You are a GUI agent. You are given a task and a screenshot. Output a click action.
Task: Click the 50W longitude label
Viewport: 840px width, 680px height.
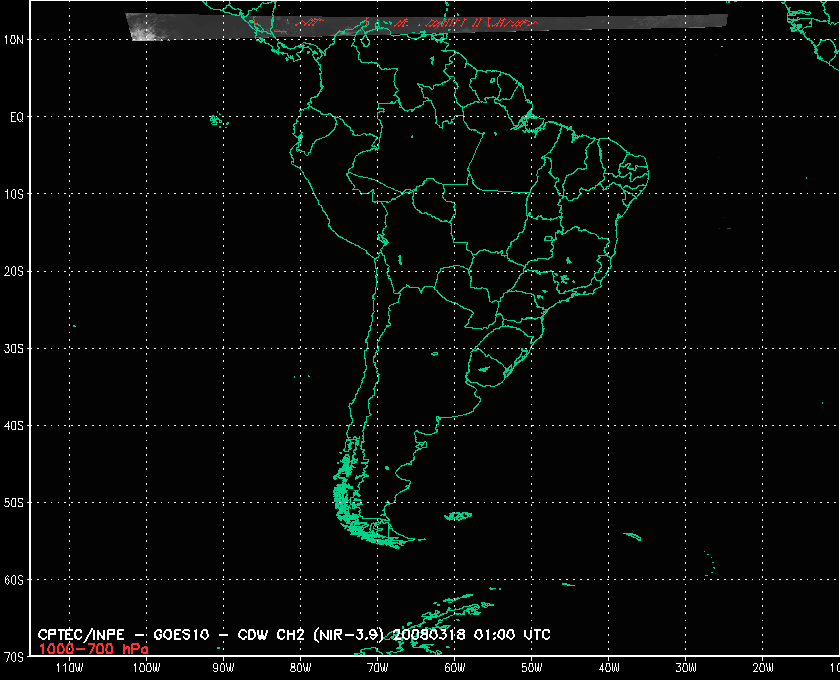click(532, 668)
